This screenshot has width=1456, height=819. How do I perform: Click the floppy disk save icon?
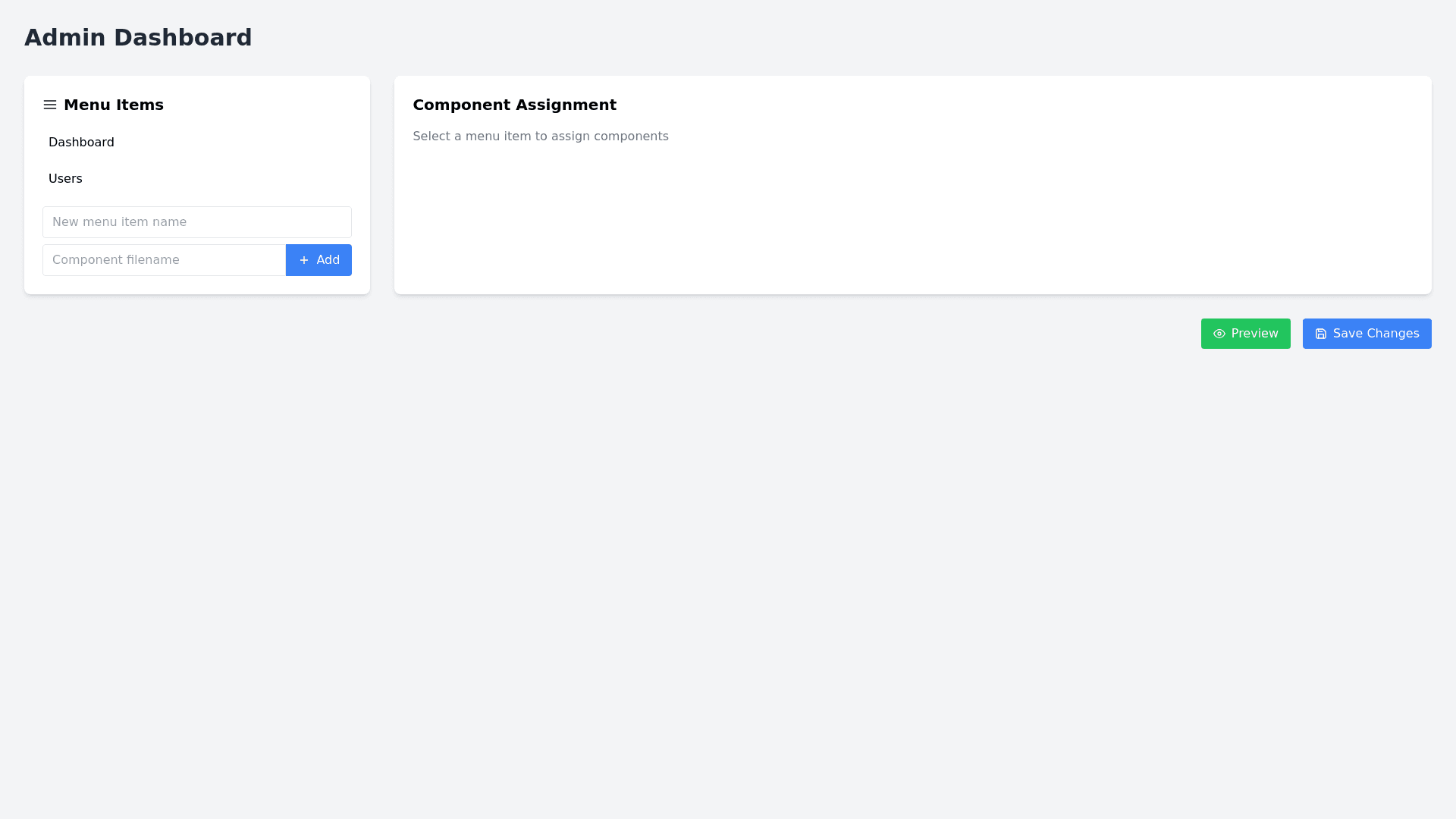1321,334
